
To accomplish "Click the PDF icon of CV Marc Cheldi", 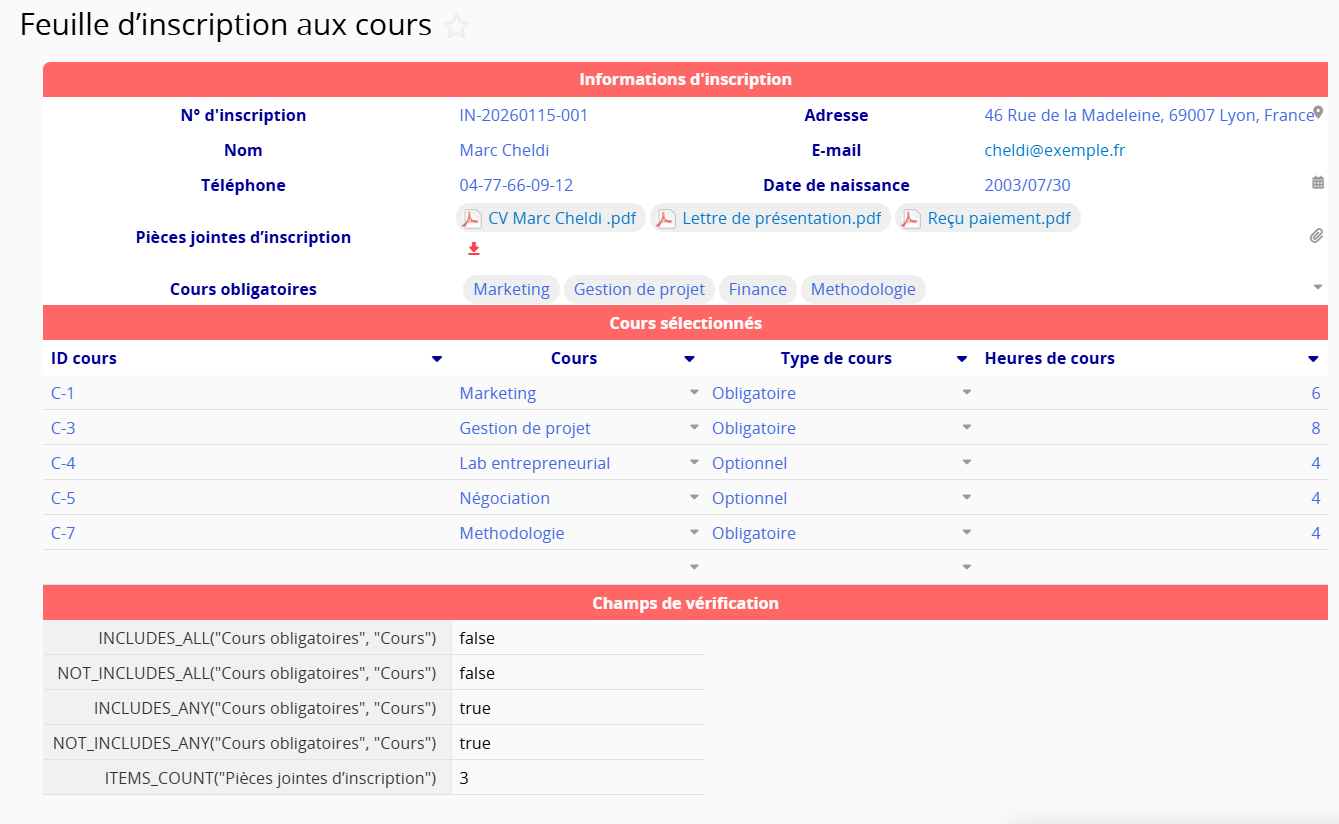I will (472, 219).
